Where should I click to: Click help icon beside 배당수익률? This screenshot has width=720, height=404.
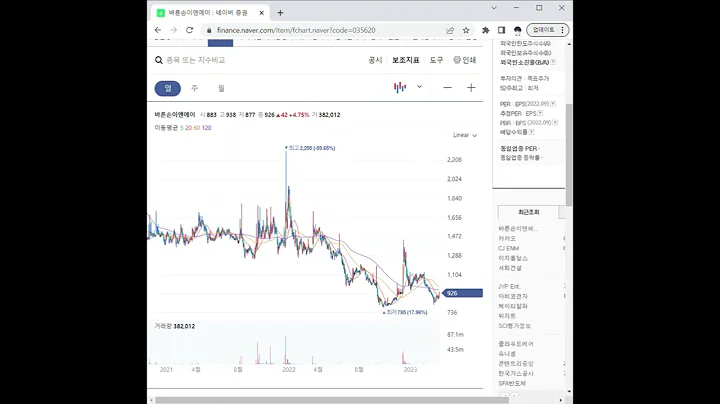[531, 132]
